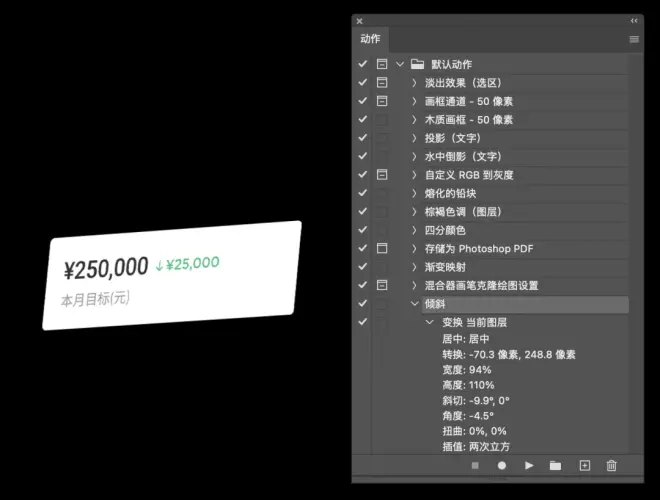Delete action with the trash icon
Image resolution: width=660 pixels, height=500 pixels.
coord(612,465)
